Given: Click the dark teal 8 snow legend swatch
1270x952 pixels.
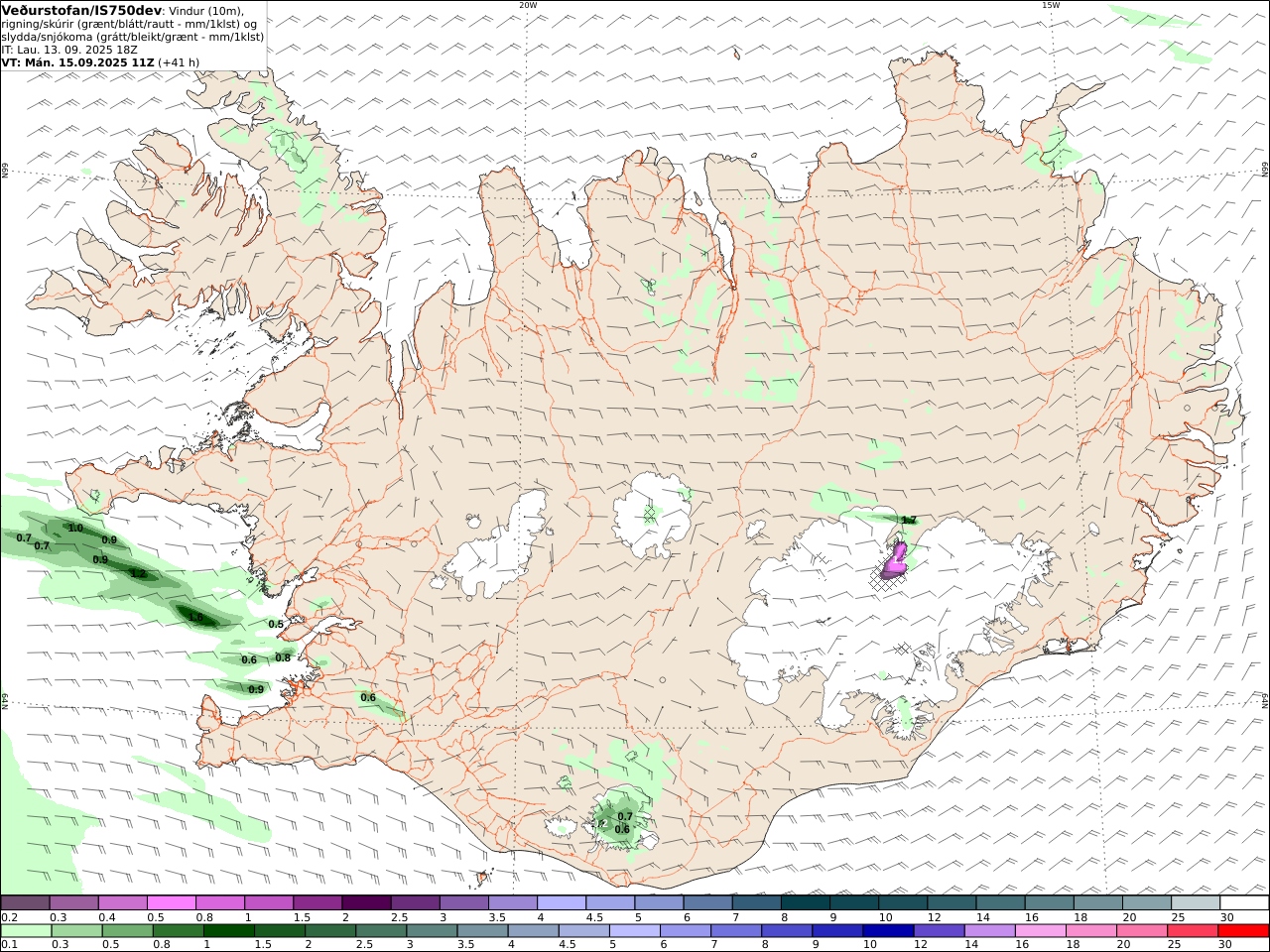Looking at the screenshot, I should (806, 903).
